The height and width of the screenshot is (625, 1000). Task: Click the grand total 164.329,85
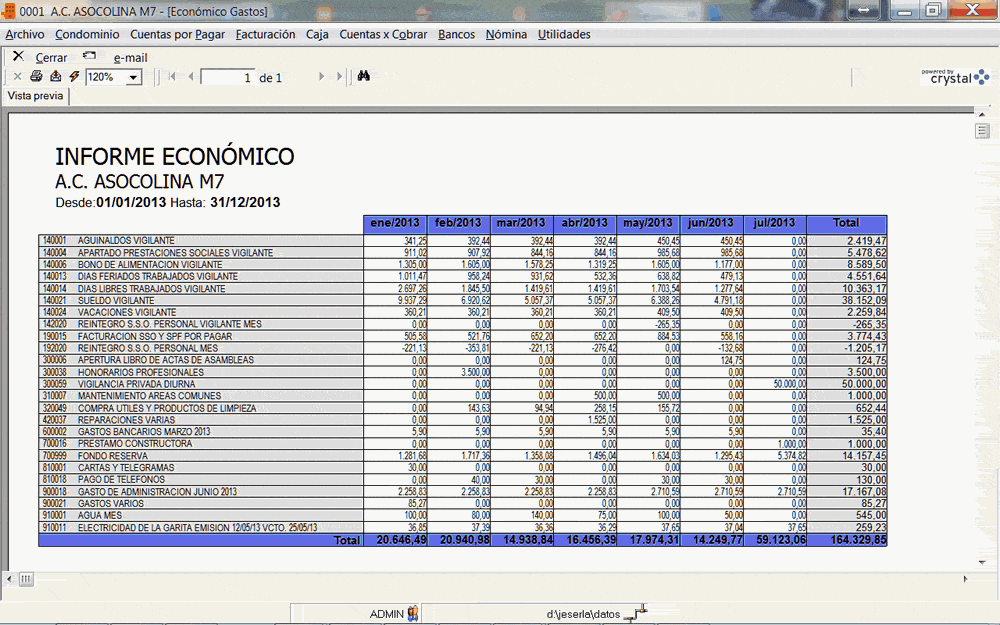(x=858, y=540)
